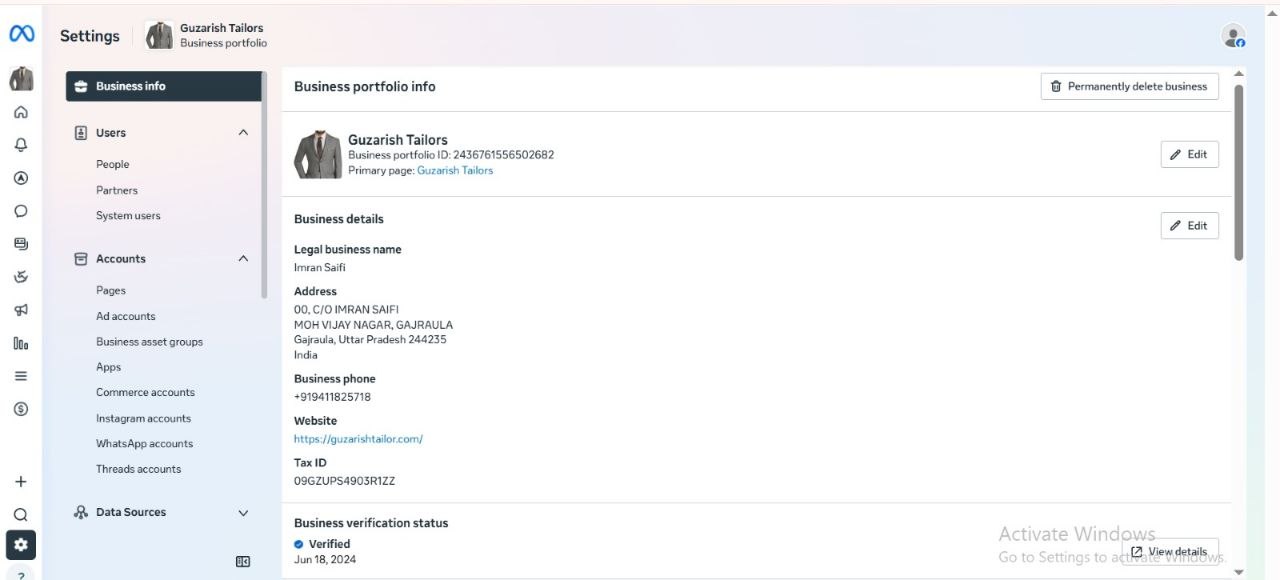Open Pages under Accounts
This screenshot has width=1280, height=580.
click(111, 291)
